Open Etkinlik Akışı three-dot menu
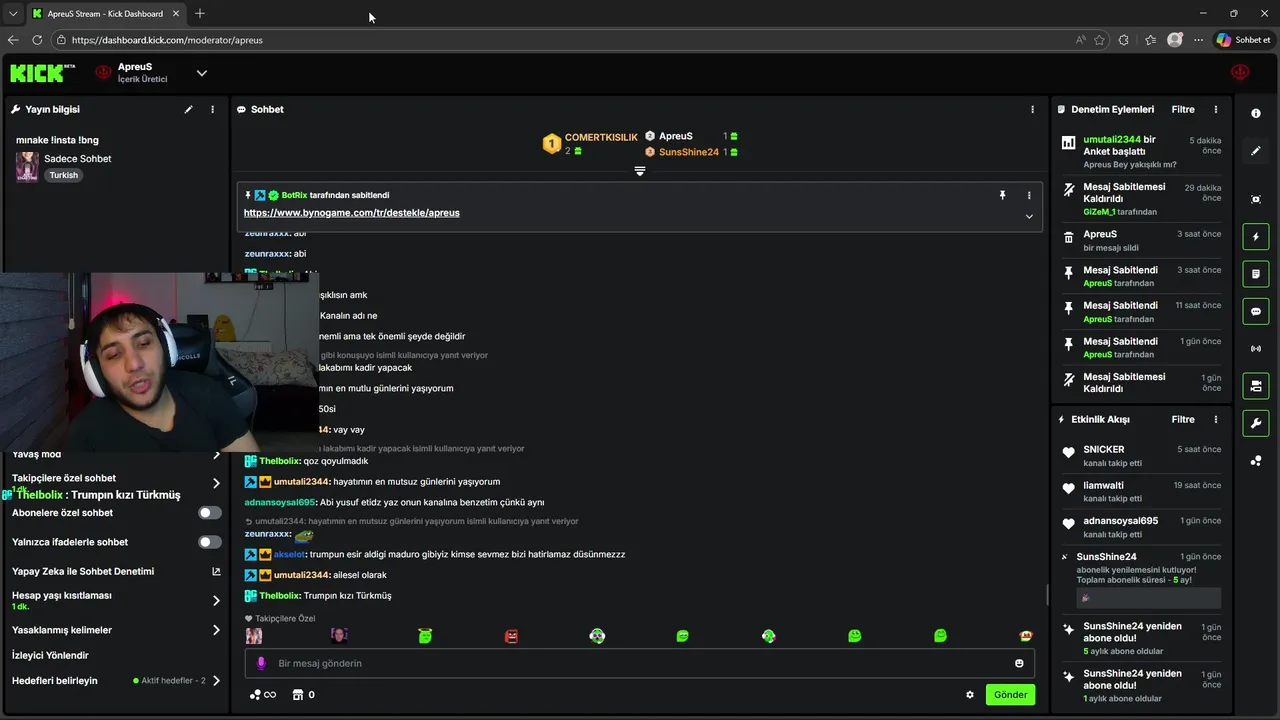This screenshot has width=1280, height=720. click(1216, 419)
